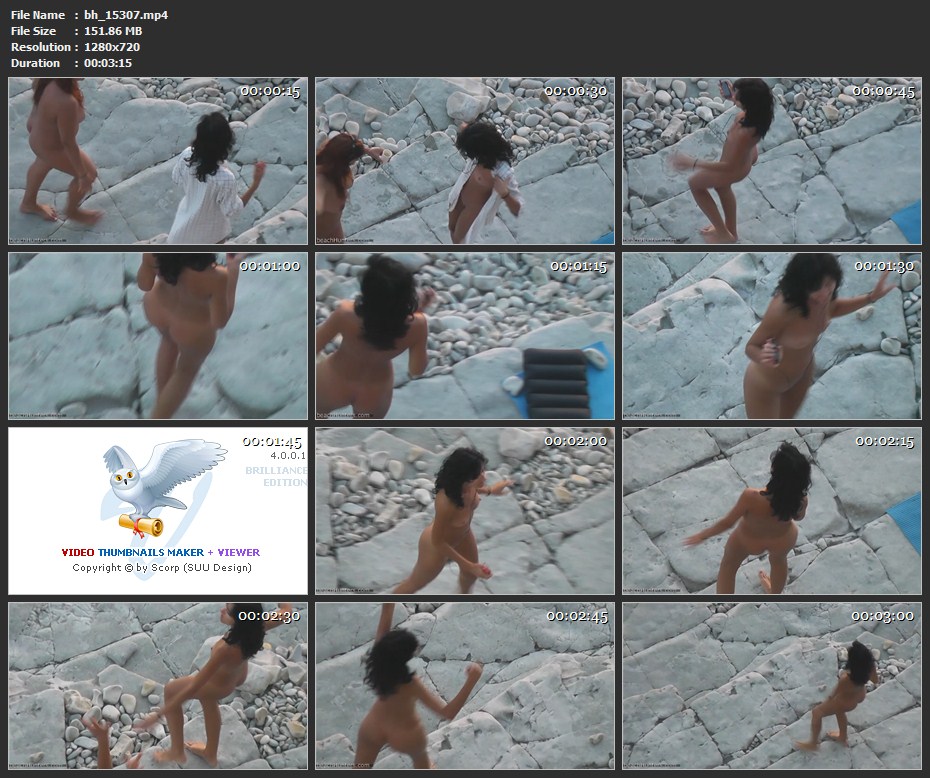Click the thumbnail marked 00:02:15
Screen dimensions: 930x778
point(771,511)
